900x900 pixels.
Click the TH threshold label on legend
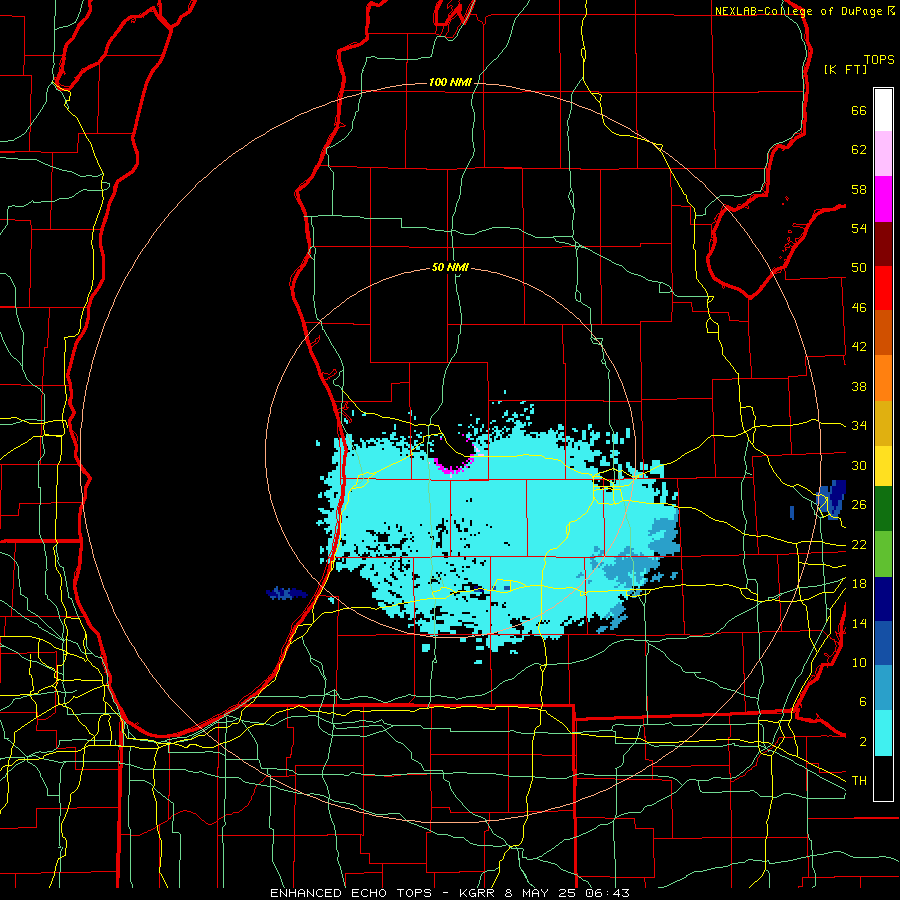click(859, 781)
